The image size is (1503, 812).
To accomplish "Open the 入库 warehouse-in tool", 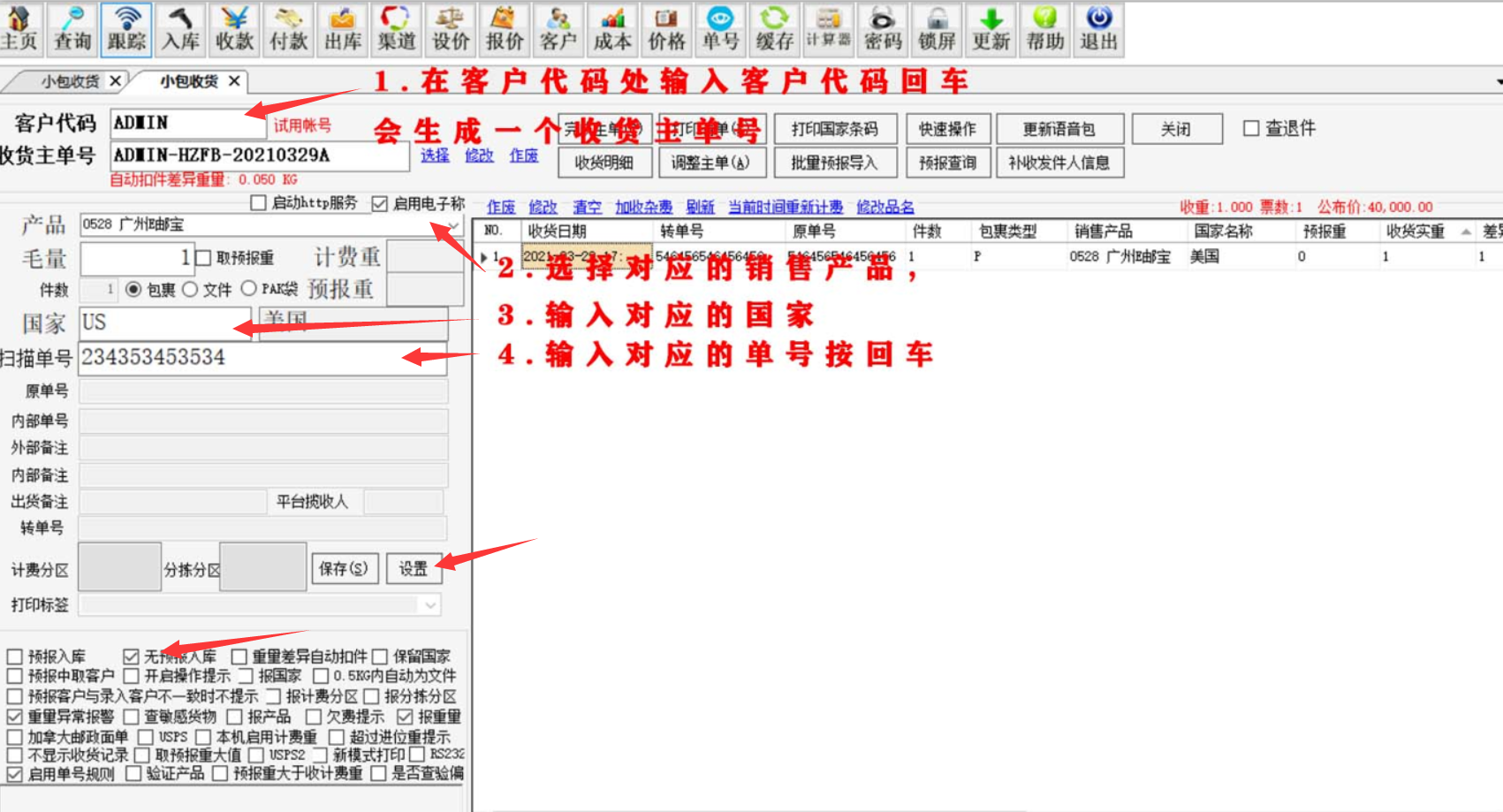I will click(x=180, y=29).
